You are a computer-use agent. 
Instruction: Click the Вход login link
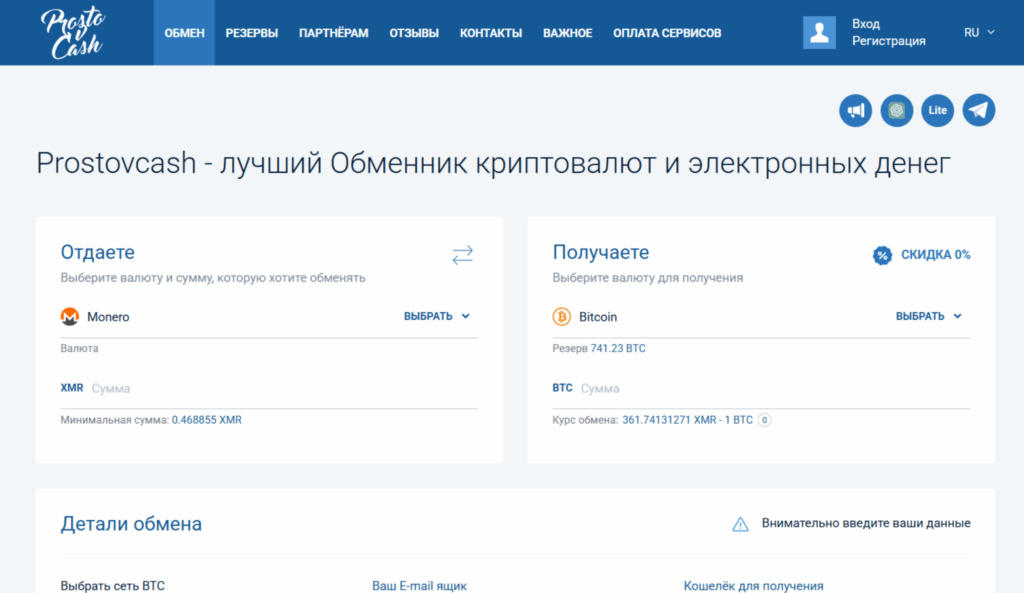[866, 24]
